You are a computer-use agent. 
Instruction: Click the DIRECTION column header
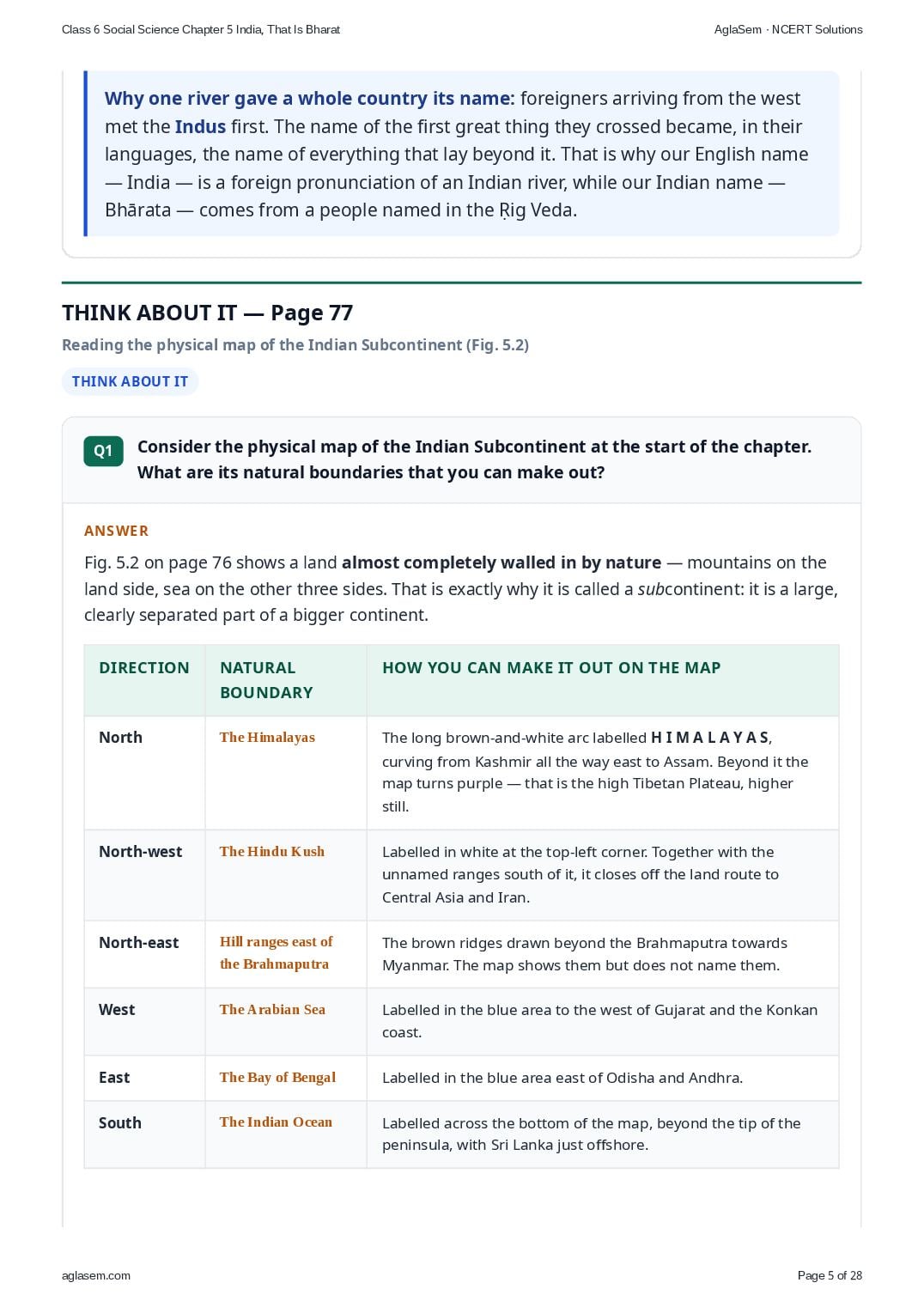(144, 668)
